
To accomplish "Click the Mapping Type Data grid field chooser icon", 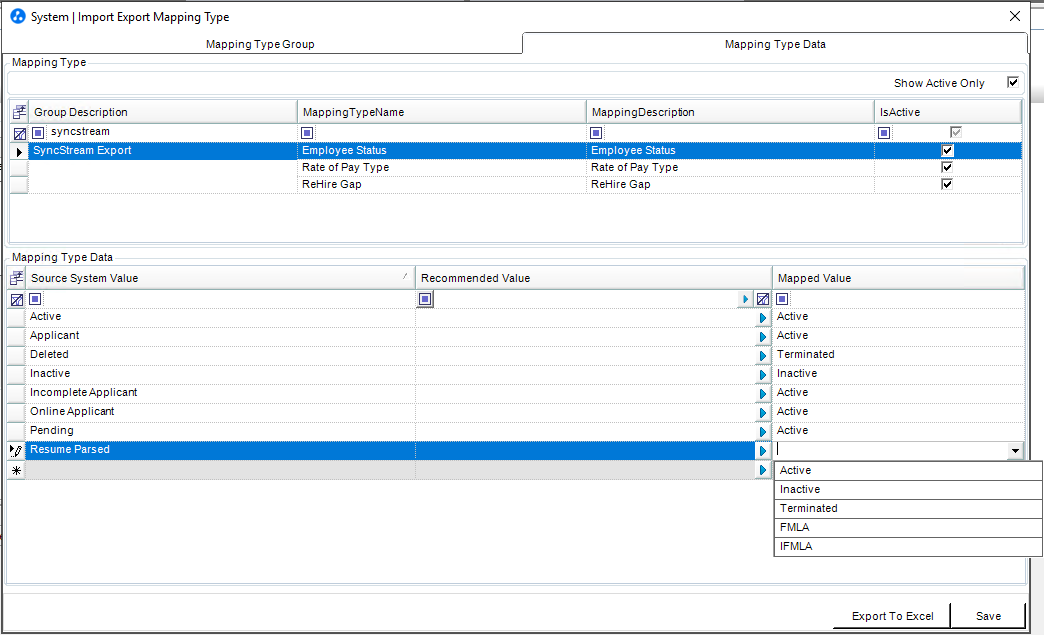I will click(17, 278).
